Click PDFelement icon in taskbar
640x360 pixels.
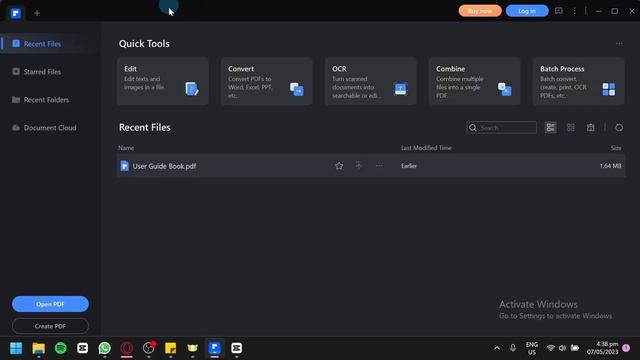tap(215, 348)
